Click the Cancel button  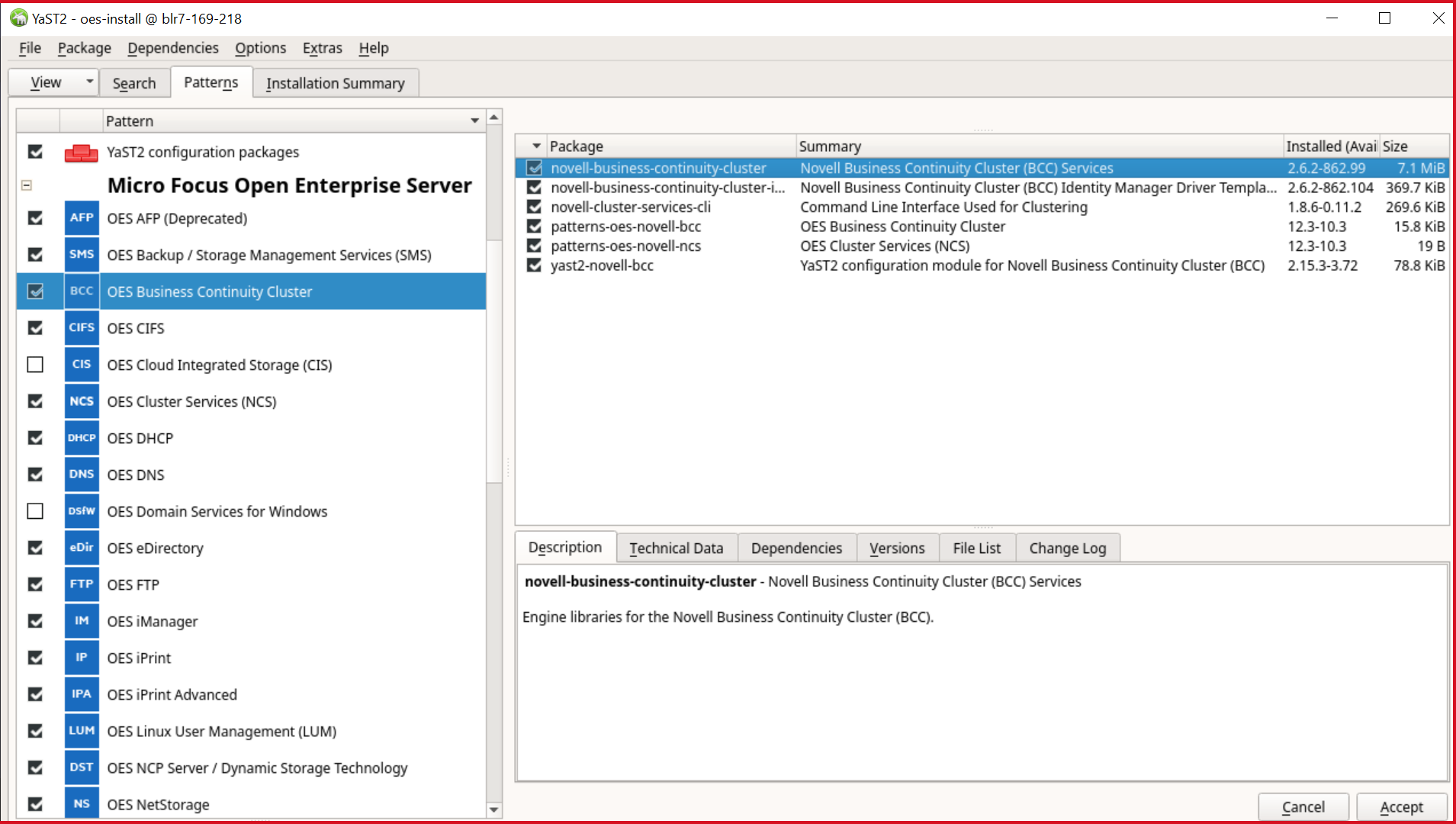click(x=1303, y=806)
